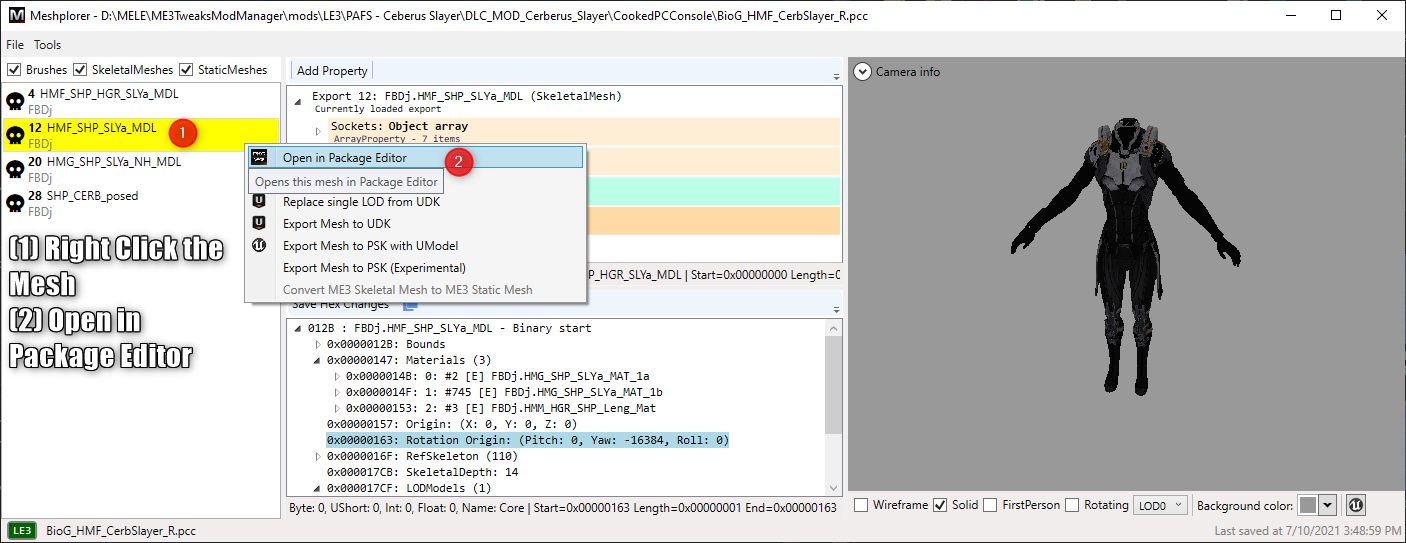Expand the RefSkeleton (110) node
Viewport: 1406px width, 543px height.
[319, 456]
